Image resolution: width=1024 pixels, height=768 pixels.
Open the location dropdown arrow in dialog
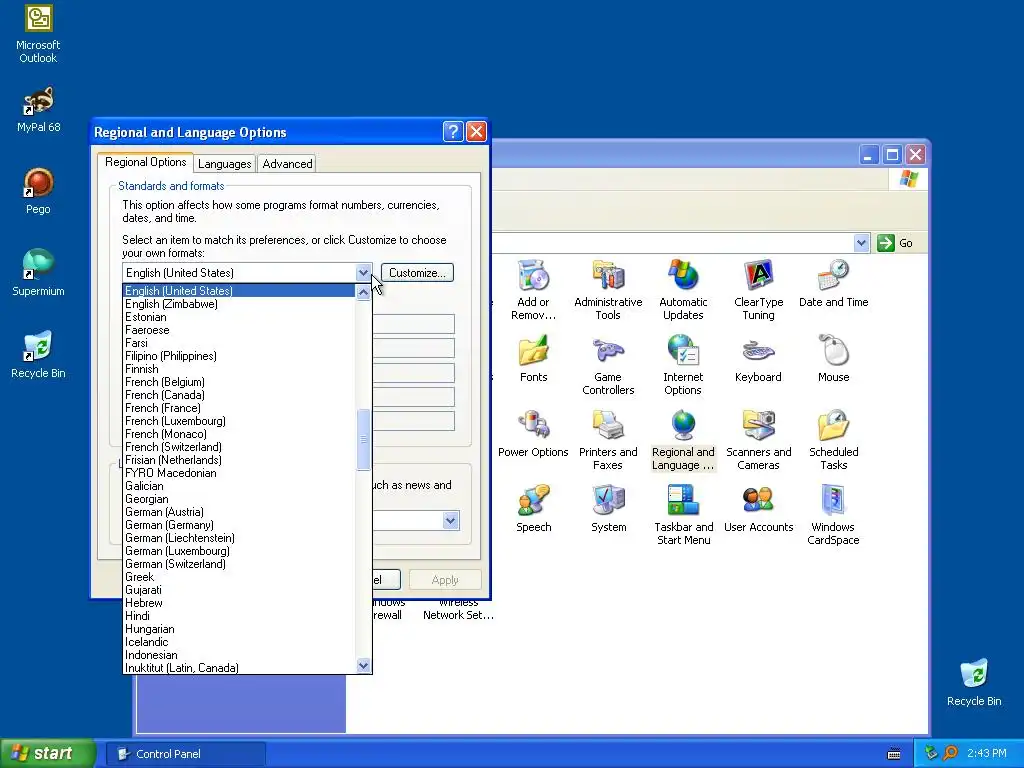451,520
